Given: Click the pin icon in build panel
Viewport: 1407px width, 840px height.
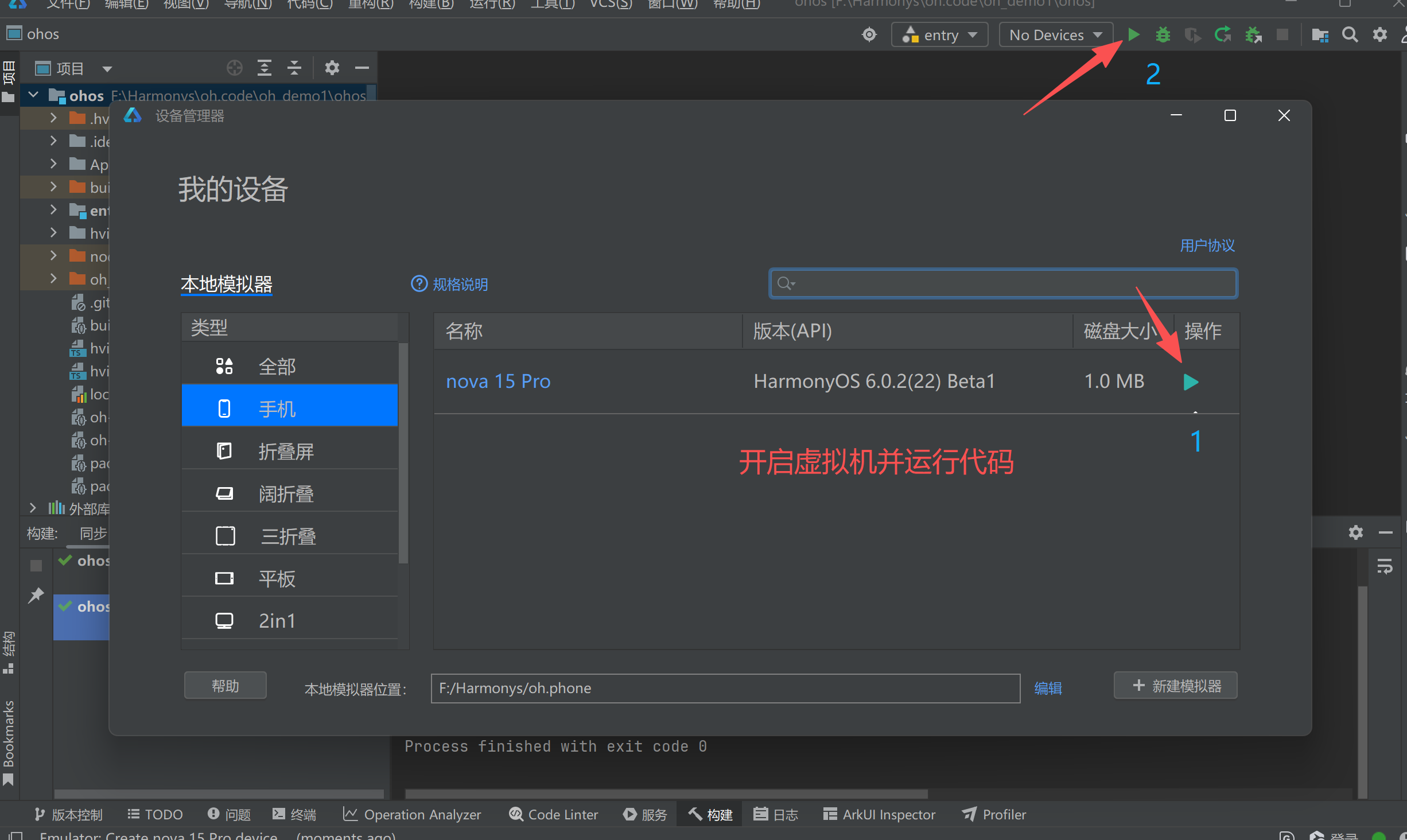Looking at the screenshot, I should click(36, 595).
